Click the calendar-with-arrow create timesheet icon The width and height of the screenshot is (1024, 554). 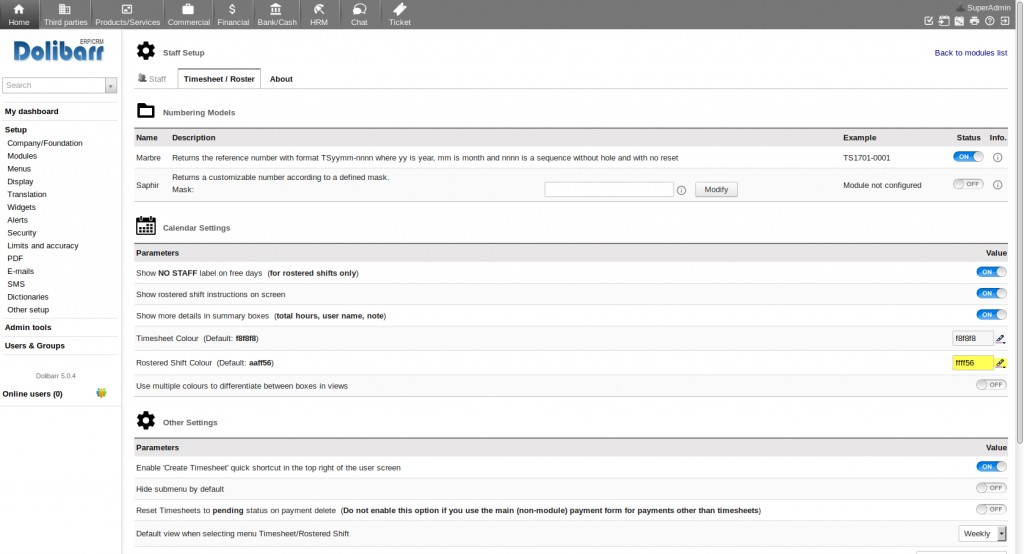[944, 21]
